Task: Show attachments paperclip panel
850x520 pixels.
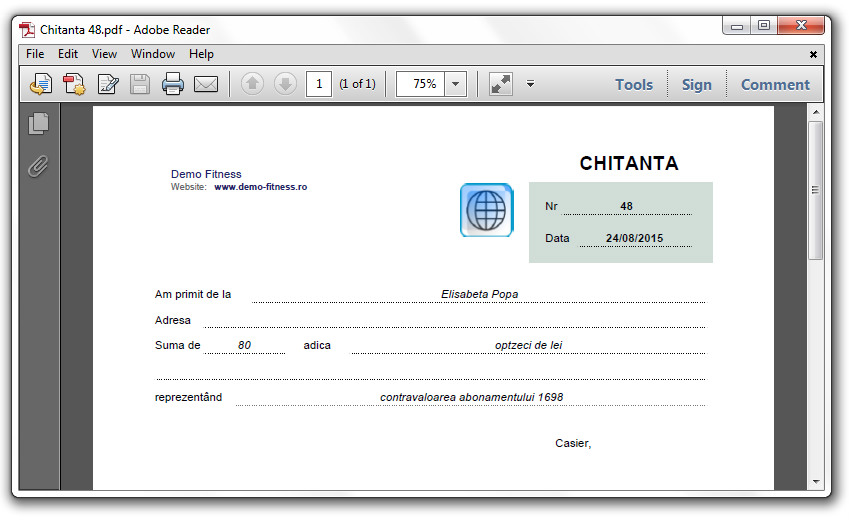Action: pyautogui.click(x=39, y=165)
